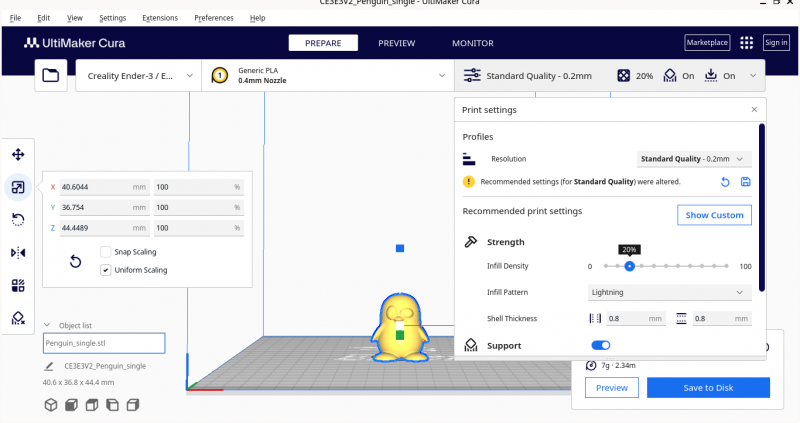Open the Preferences menu

214,18
